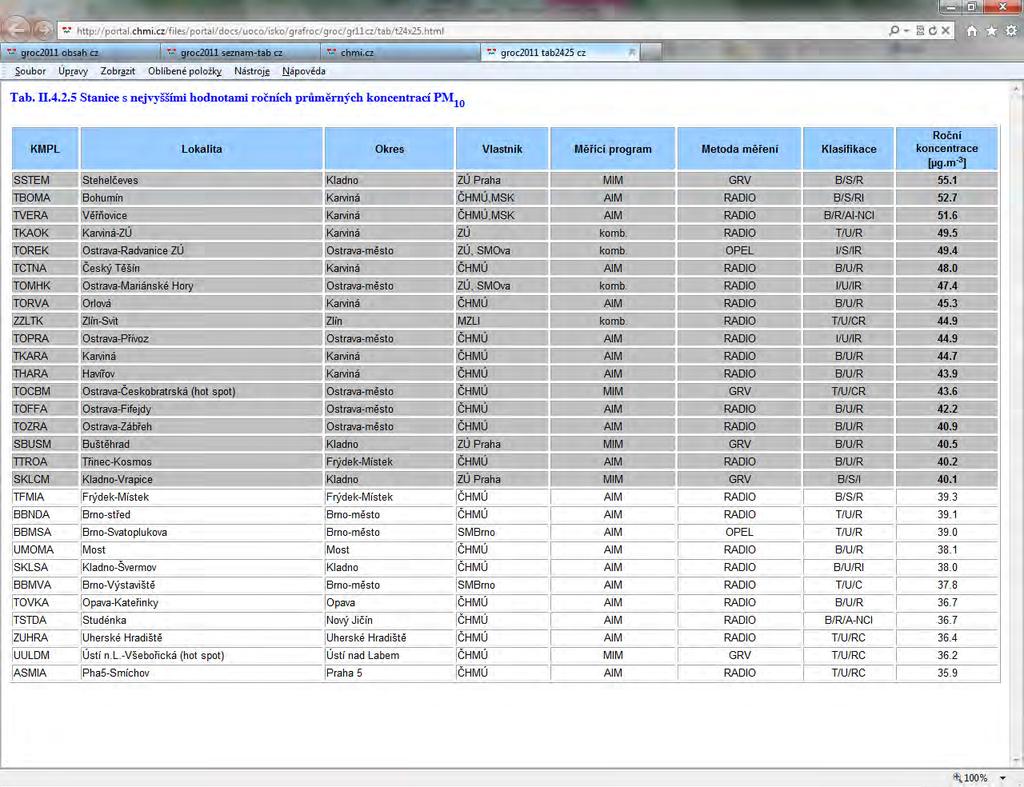
Task: Open Favorites with the star icon
Action: [991, 31]
